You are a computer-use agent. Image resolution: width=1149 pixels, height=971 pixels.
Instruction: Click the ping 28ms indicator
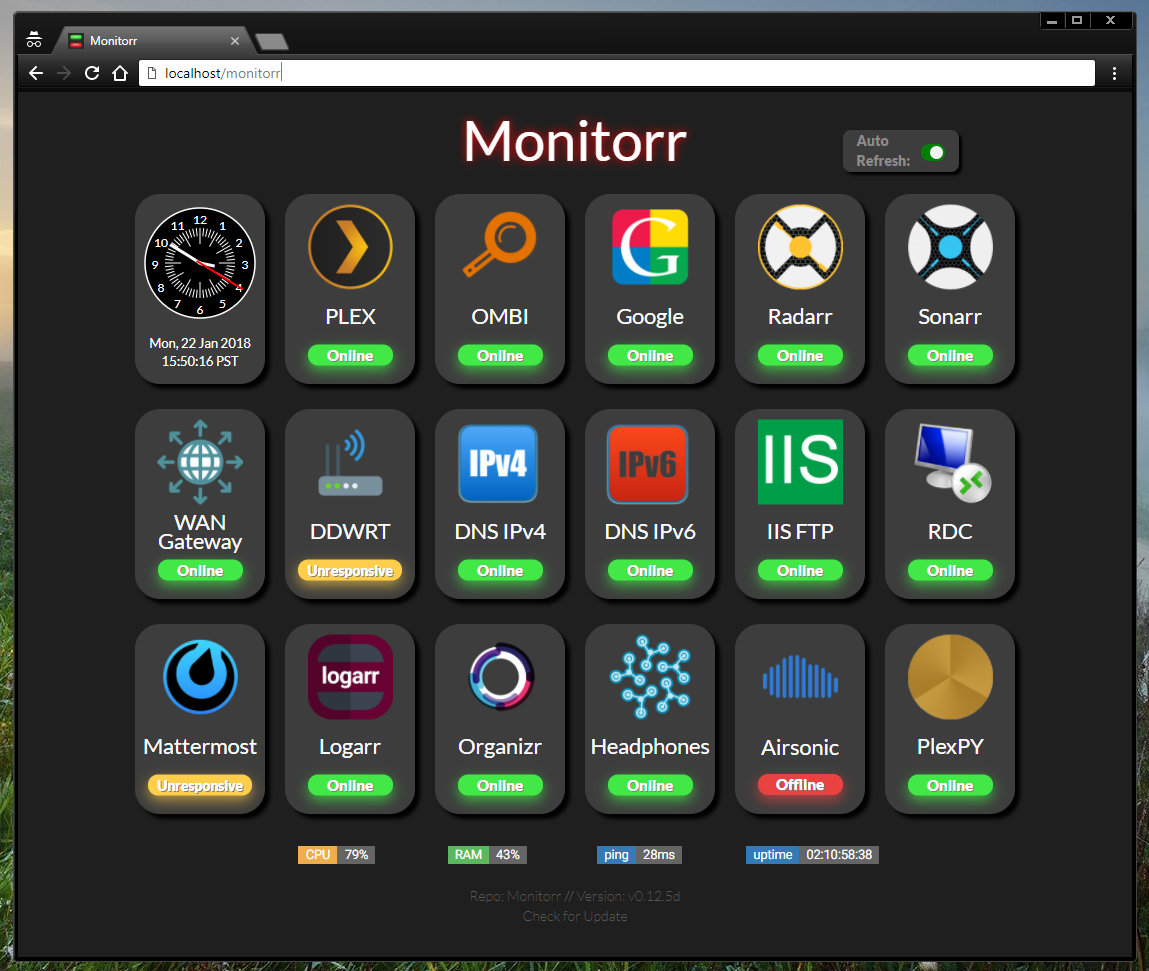click(x=639, y=854)
